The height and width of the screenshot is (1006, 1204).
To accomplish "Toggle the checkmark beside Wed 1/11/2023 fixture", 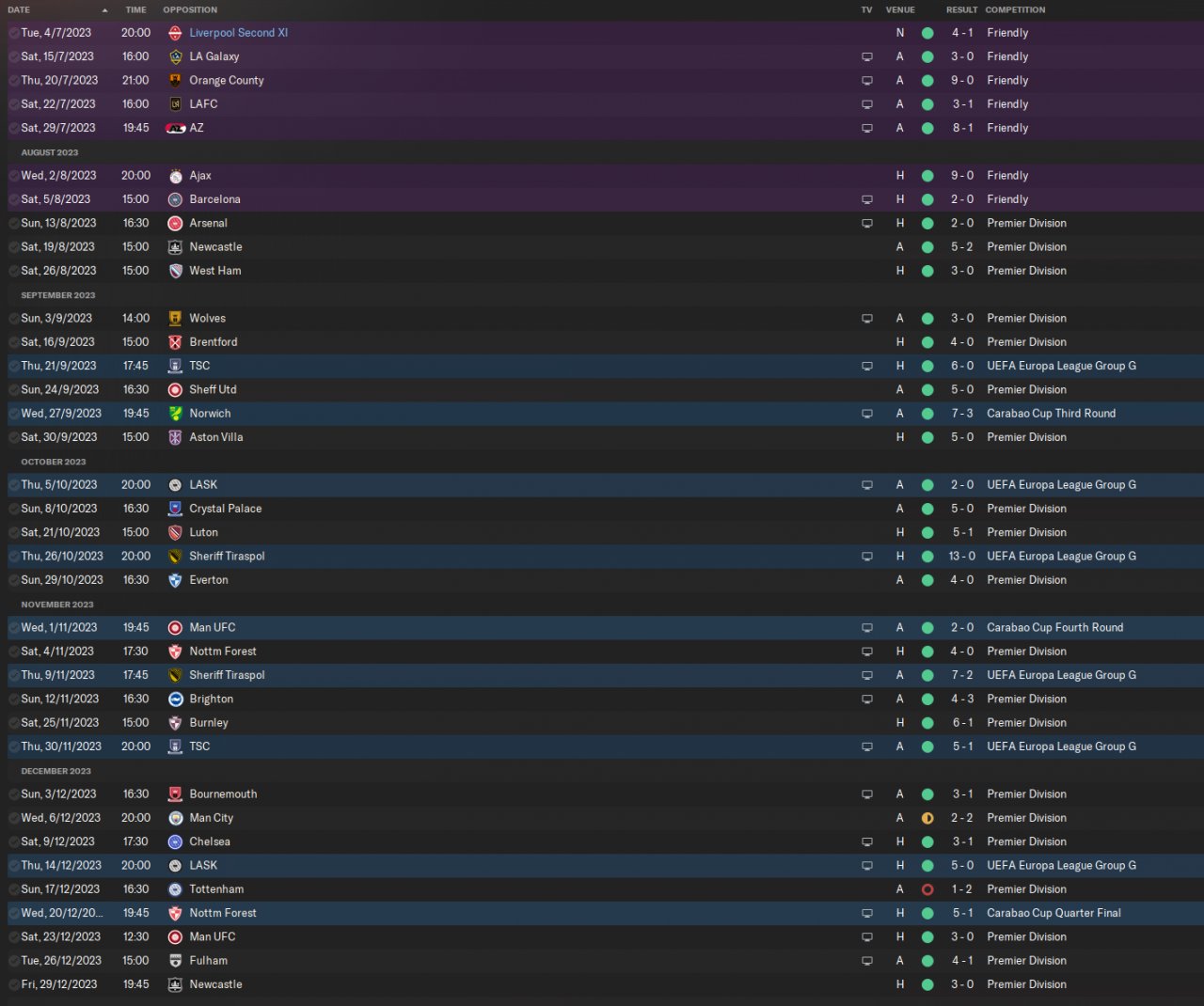I will click(13, 628).
